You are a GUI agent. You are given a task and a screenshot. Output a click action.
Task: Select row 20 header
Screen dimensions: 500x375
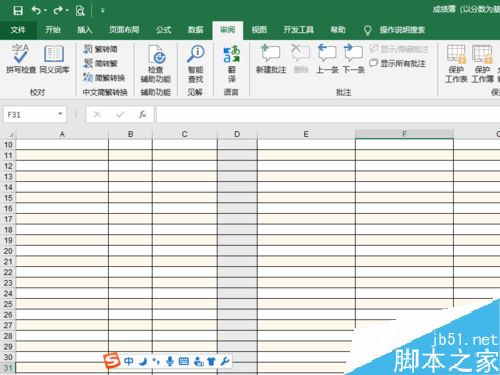click(8, 251)
